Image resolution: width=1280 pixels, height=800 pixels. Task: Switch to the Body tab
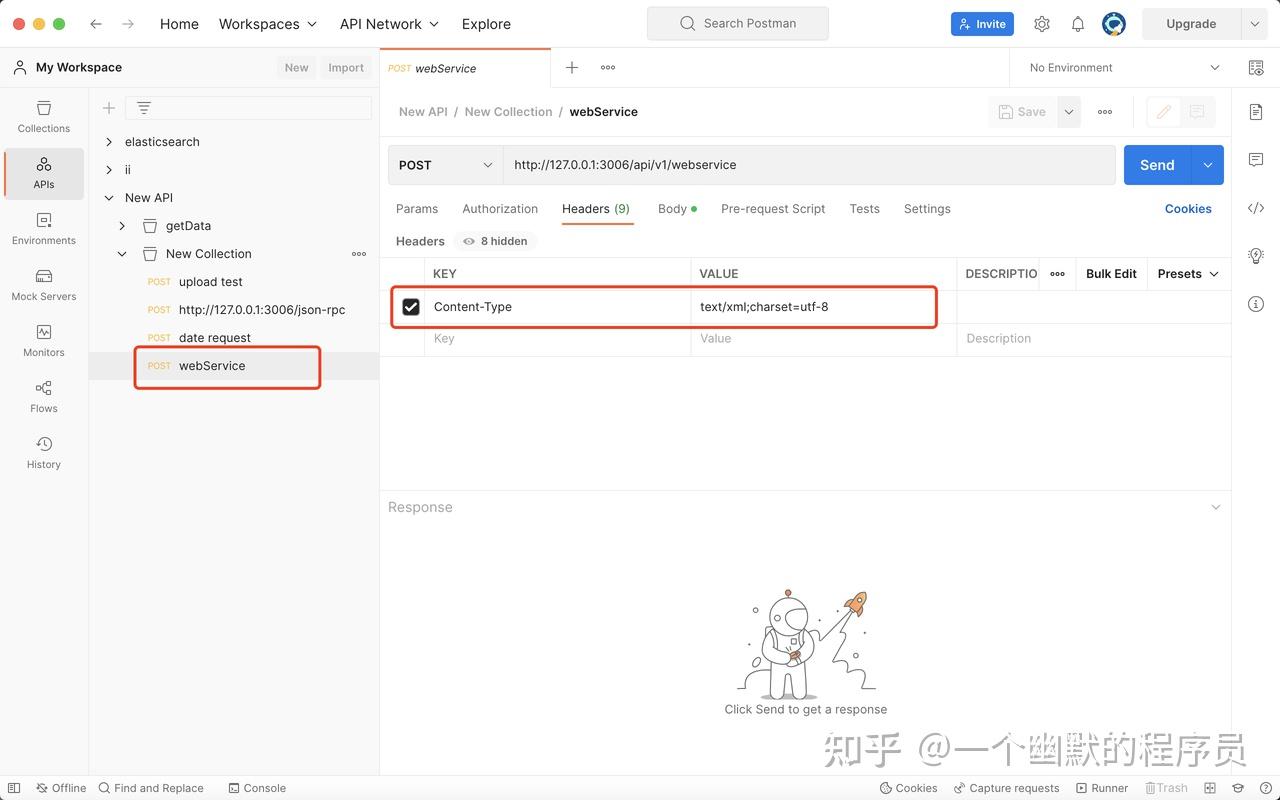(671, 209)
